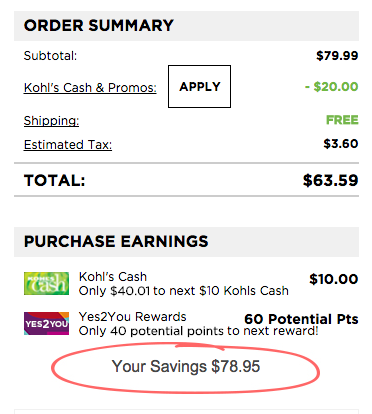Screen dimensions: 372x414
Task: Click the $3.60 estimated tax amount
Action: point(341,144)
